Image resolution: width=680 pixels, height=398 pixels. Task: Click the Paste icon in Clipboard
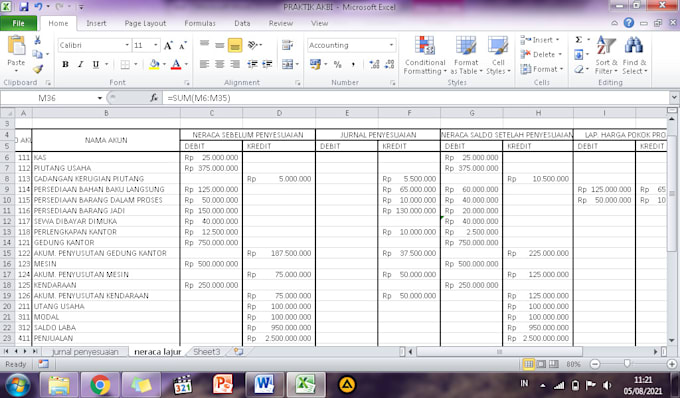(x=16, y=45)
